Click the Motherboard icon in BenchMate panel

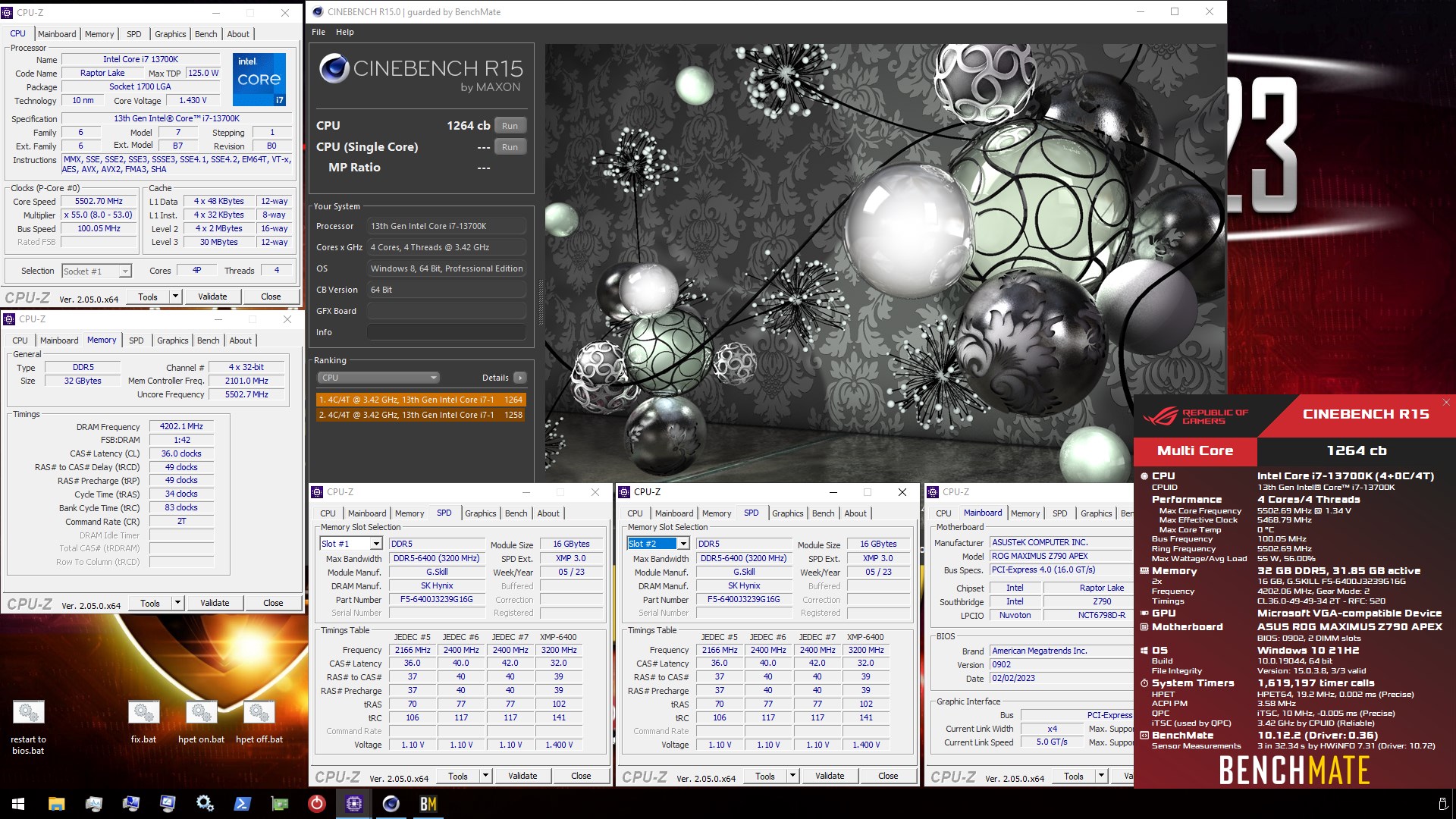tap(1144, 627)
